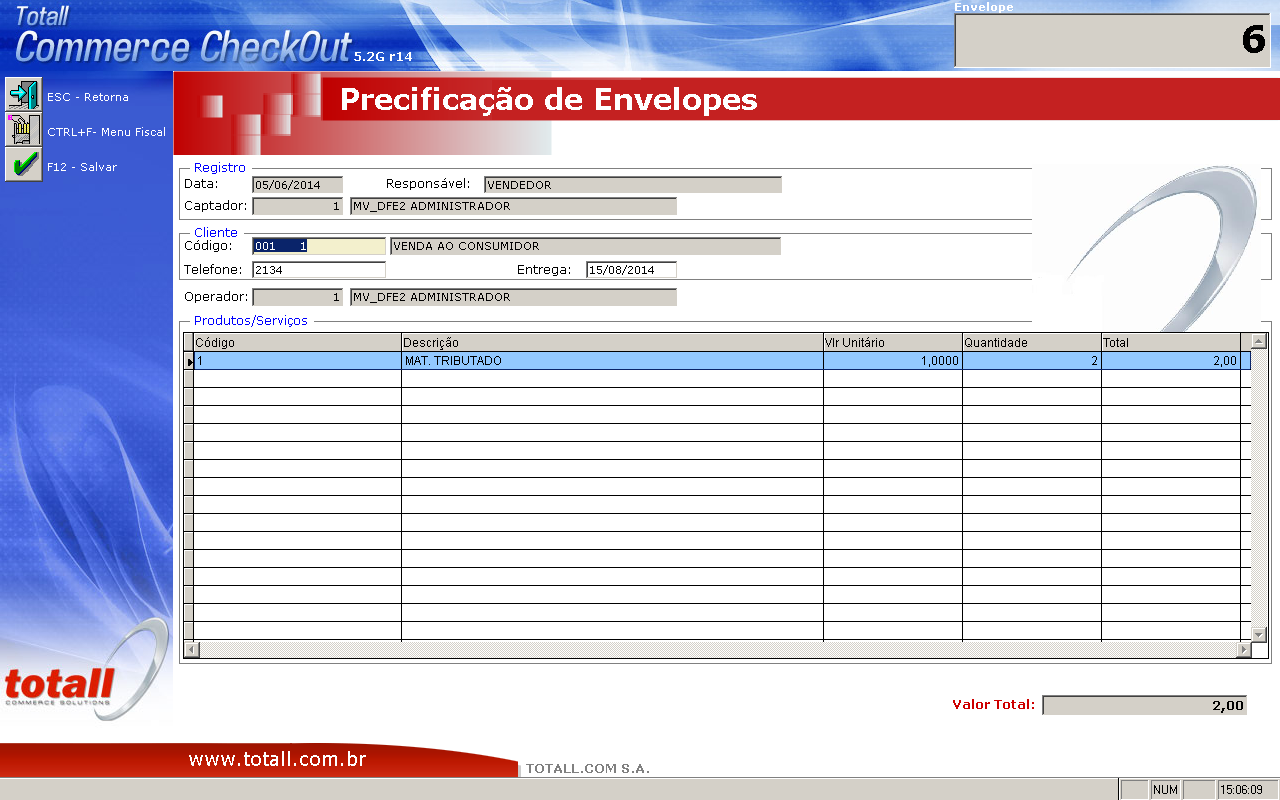The width and height of the screenshot is (1280, 800).
Task: Edit the Entrega date field 15/08/2014
Action: 631,269
